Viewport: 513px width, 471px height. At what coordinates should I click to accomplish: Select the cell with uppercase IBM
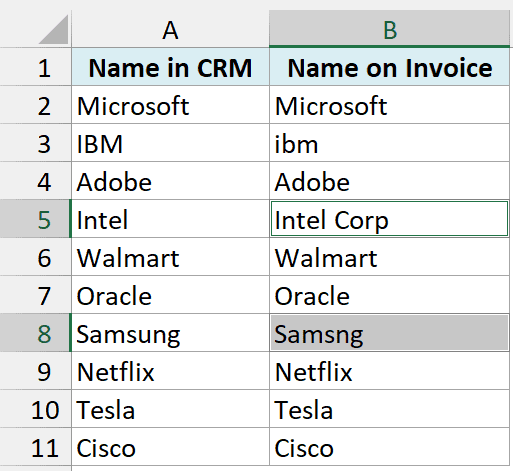coord(170,143)
